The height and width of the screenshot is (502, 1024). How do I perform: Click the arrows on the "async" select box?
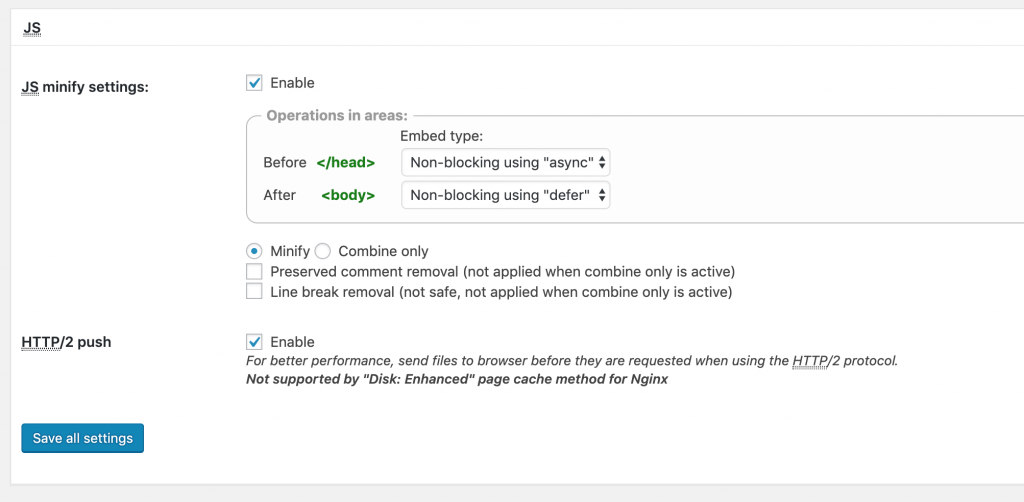(x=601, y=163)
